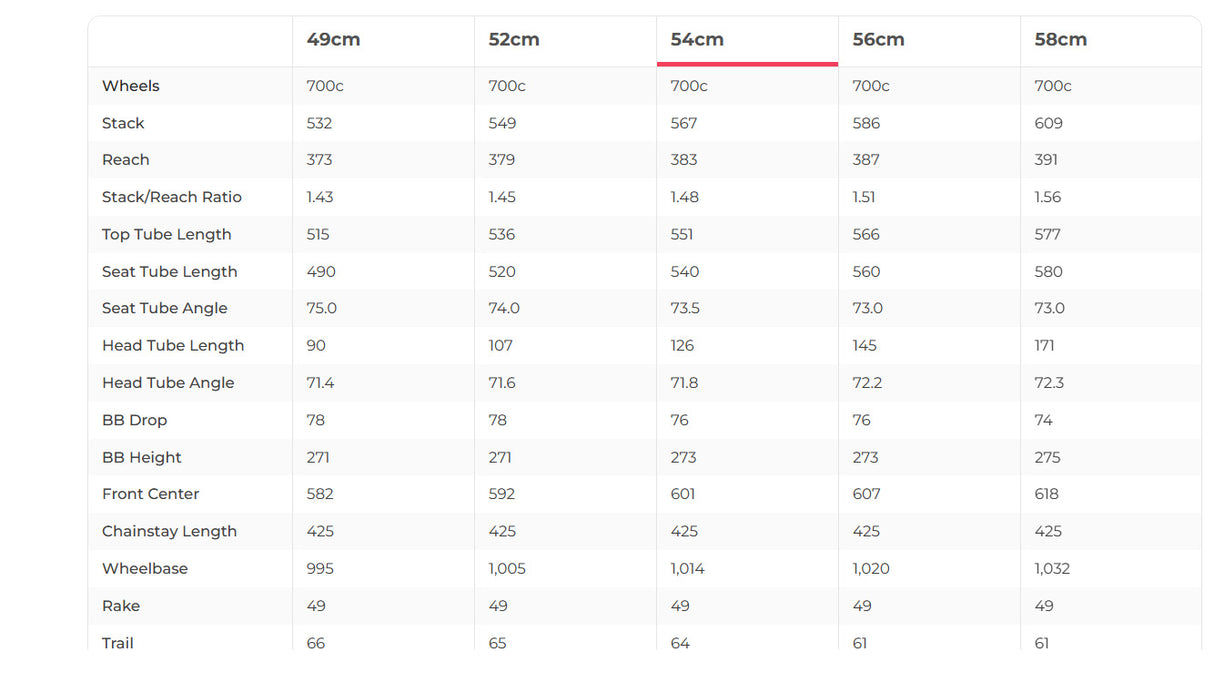This screenshot has height=683, width=1214.
Task: Click the Front Center row label
Action: point(151,494)
